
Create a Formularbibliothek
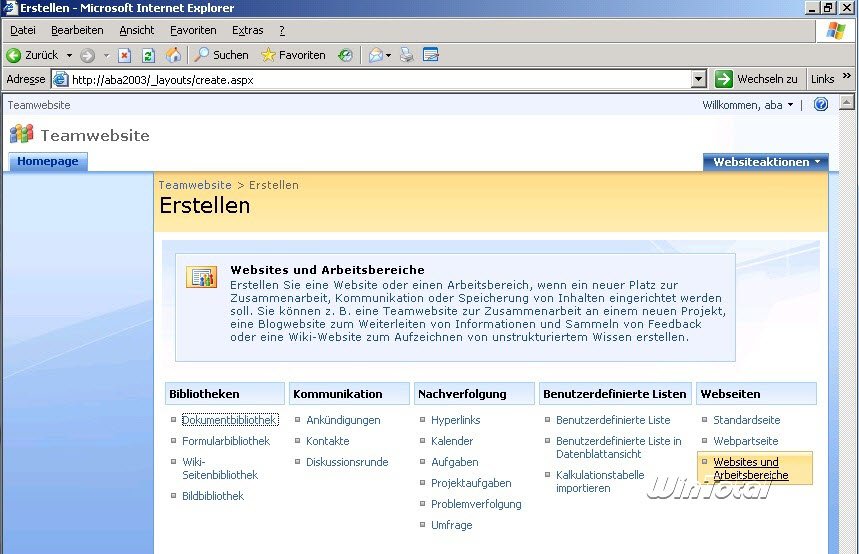coord(226,441)
